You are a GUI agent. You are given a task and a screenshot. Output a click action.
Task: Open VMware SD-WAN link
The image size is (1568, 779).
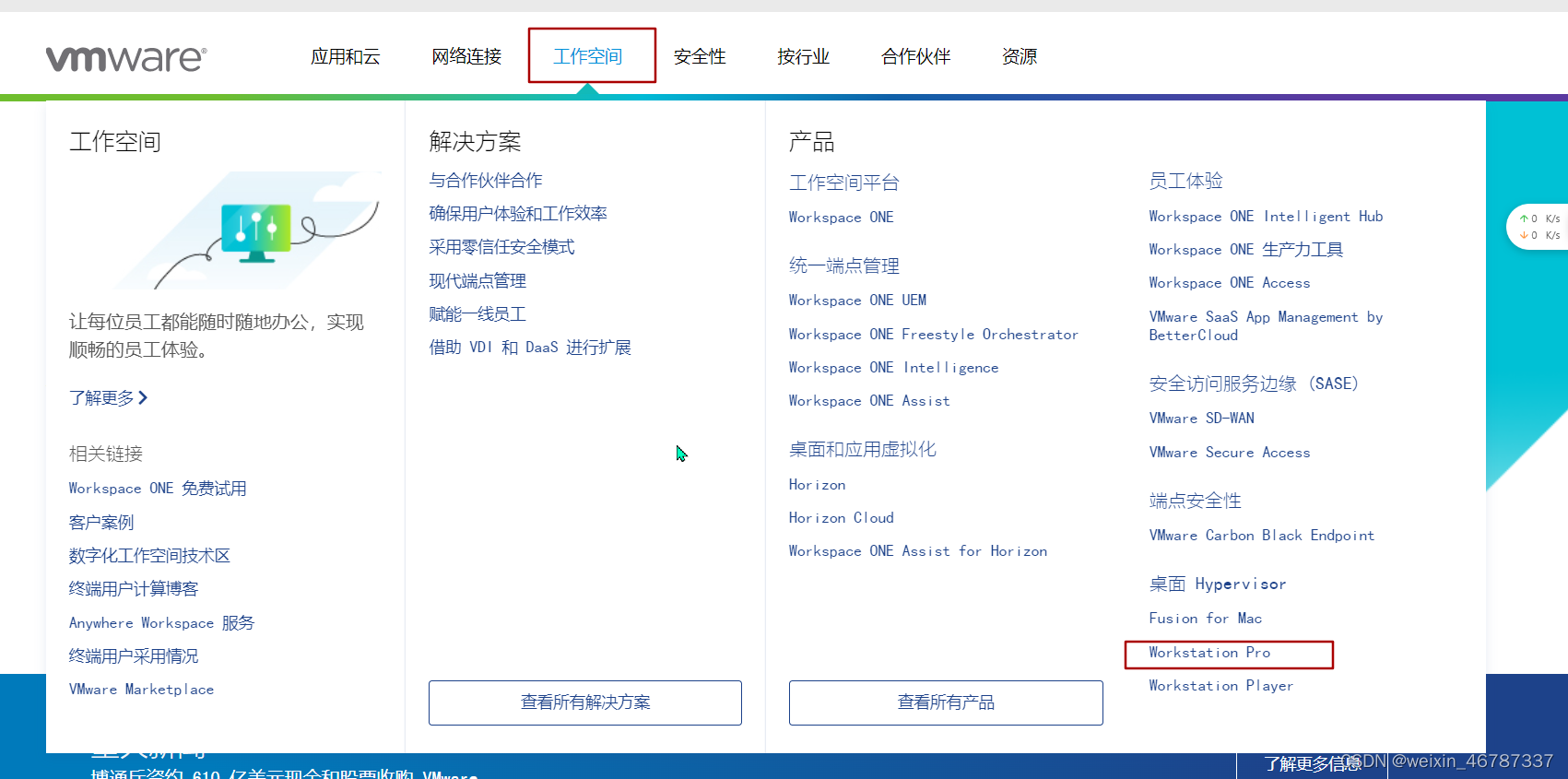click(1202, 419)
